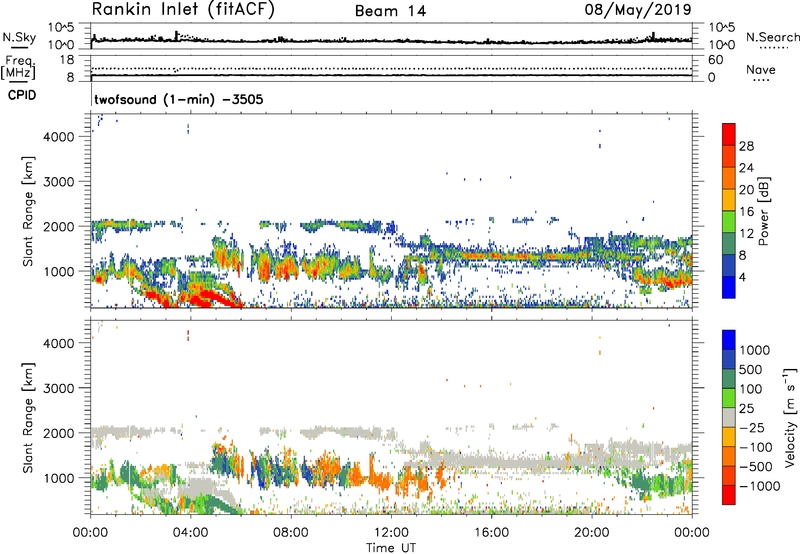Click the '60' tick on Nave axis

point(715,60)
